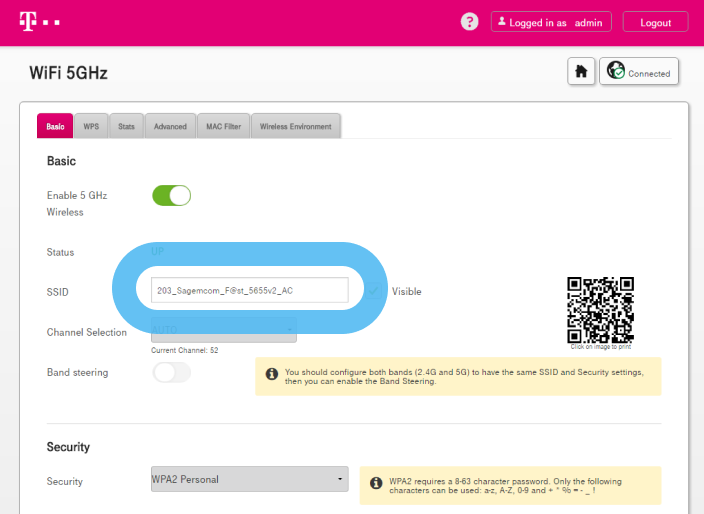Go to the MAC Filter tab

[x=223, y=127]
